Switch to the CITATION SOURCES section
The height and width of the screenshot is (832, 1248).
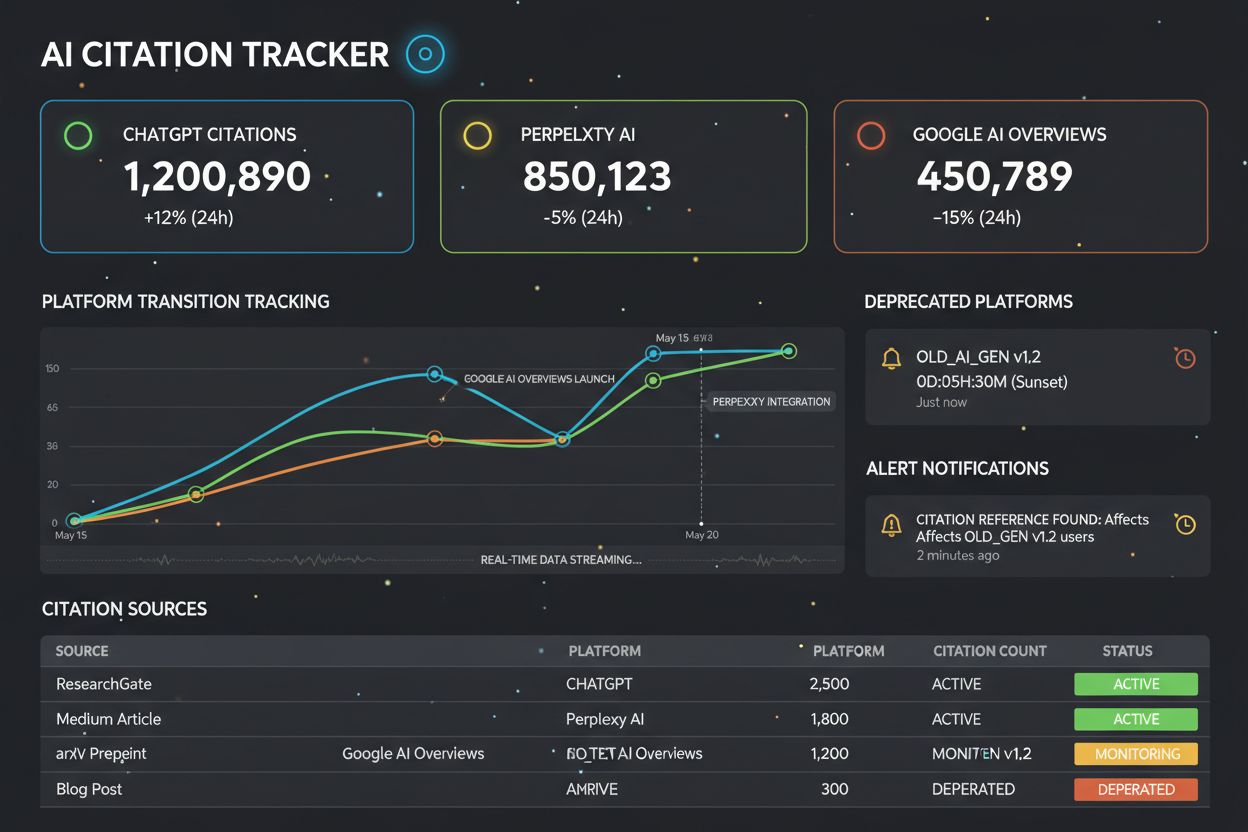click(123, 608)
